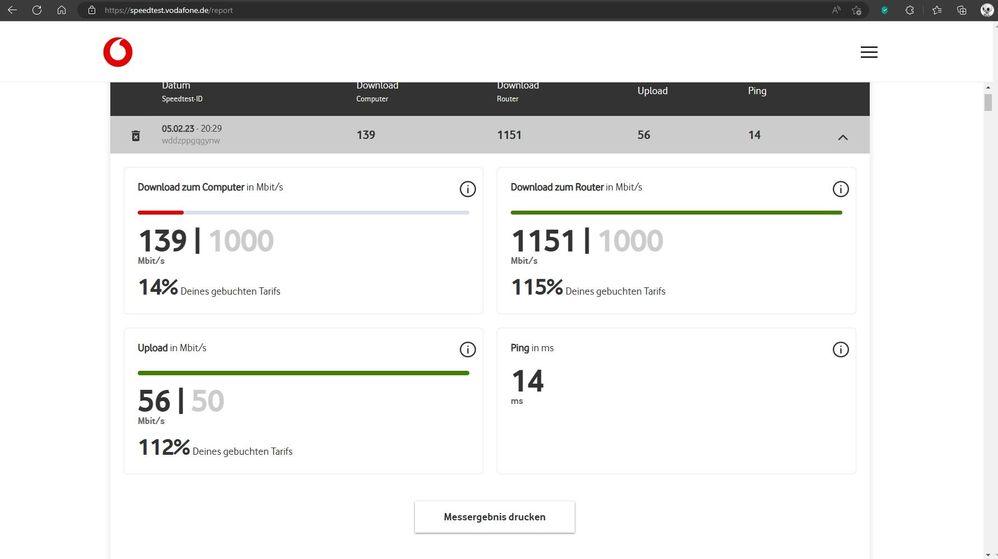
Task: Click the Upload column header
Action: (652, 91)
